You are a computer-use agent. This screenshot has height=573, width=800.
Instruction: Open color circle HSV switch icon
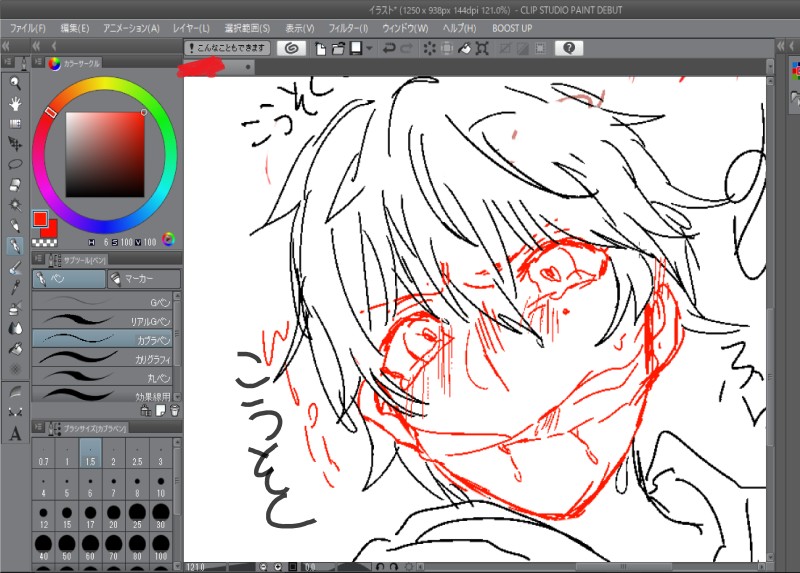pyautogui.click(x=168, y=239)
